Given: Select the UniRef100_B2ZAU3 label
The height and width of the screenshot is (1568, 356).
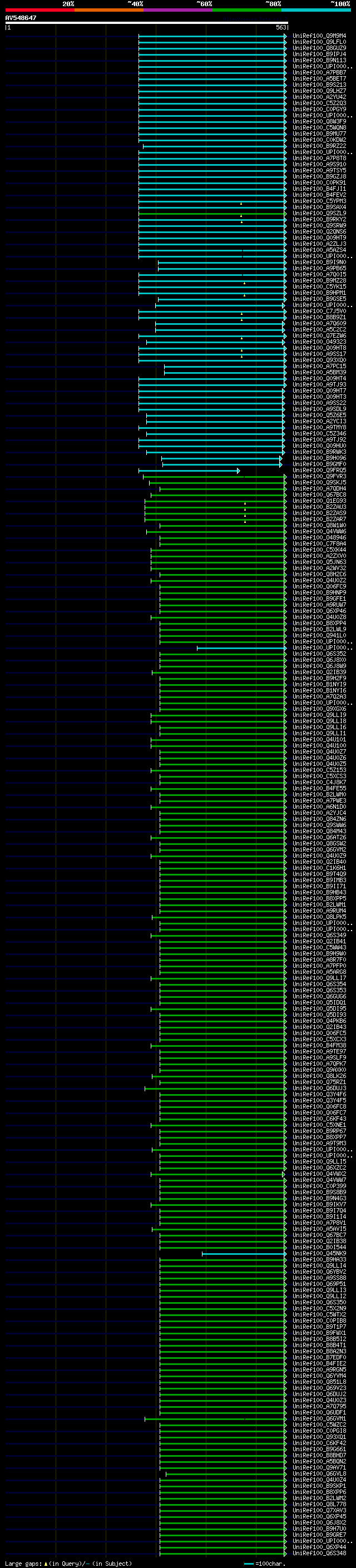Looking at the screenshot, I should (319, 507).
